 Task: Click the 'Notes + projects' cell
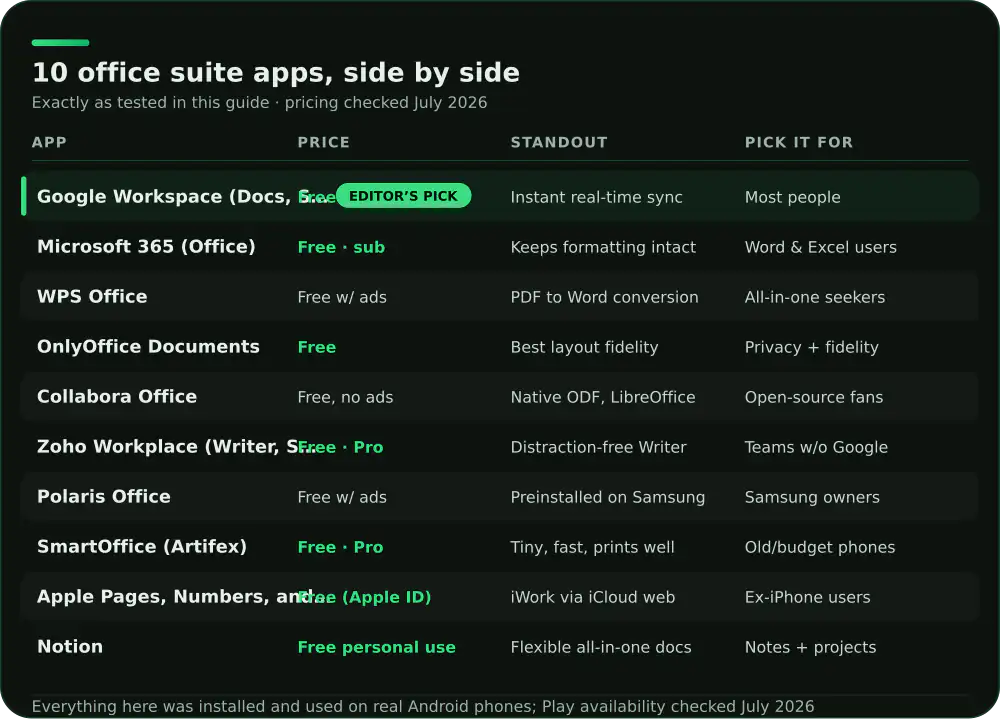click(810, 648)
